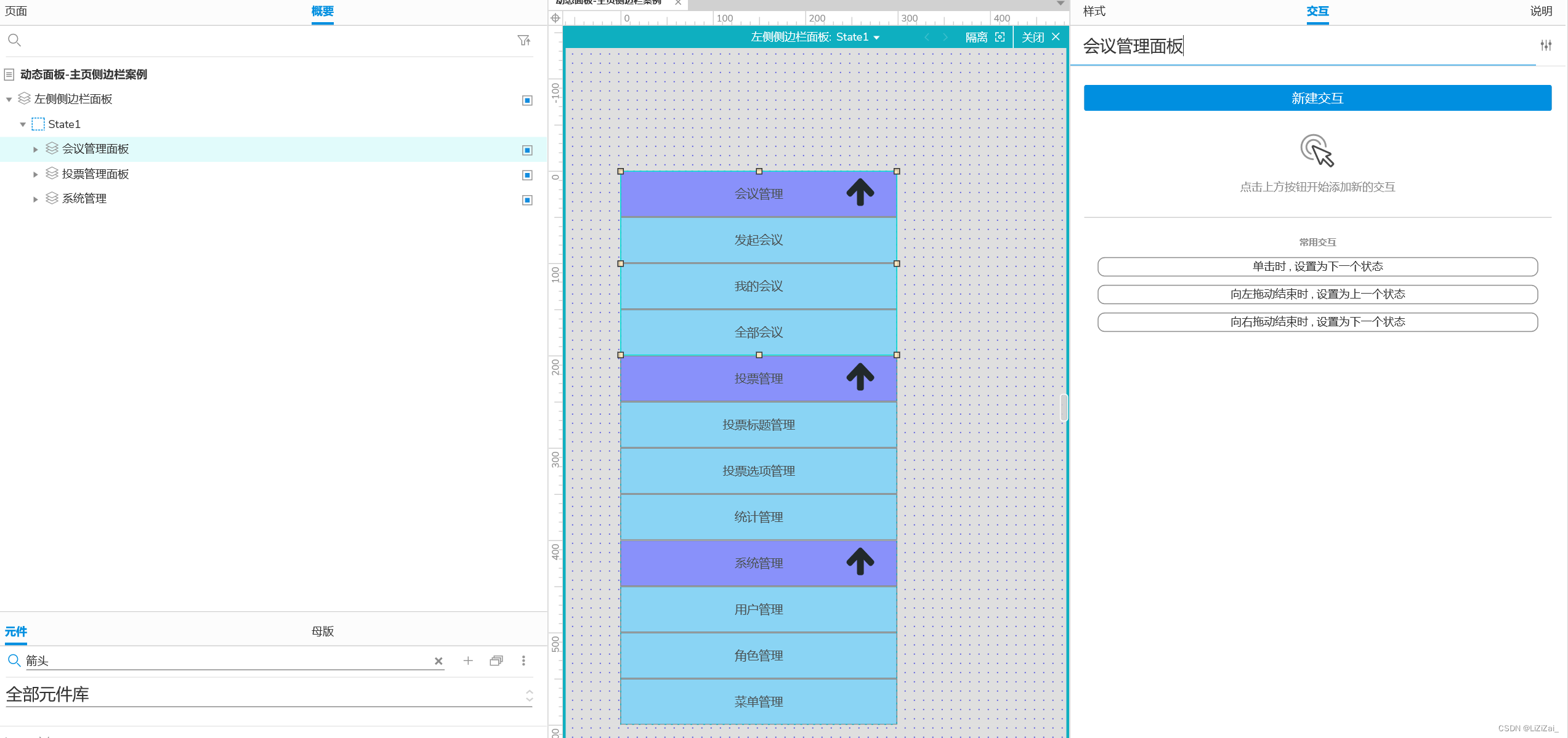Viewport: 1568px width, 738px height.
Task: Click the outline search magnifier icon
Action: (14, 41)
